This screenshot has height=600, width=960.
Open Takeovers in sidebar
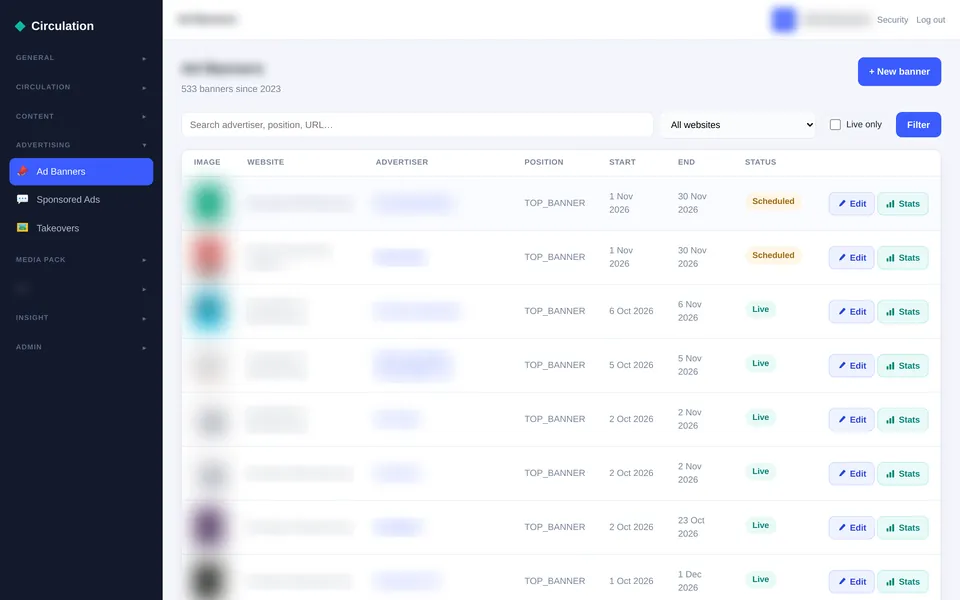pos(81,228)
